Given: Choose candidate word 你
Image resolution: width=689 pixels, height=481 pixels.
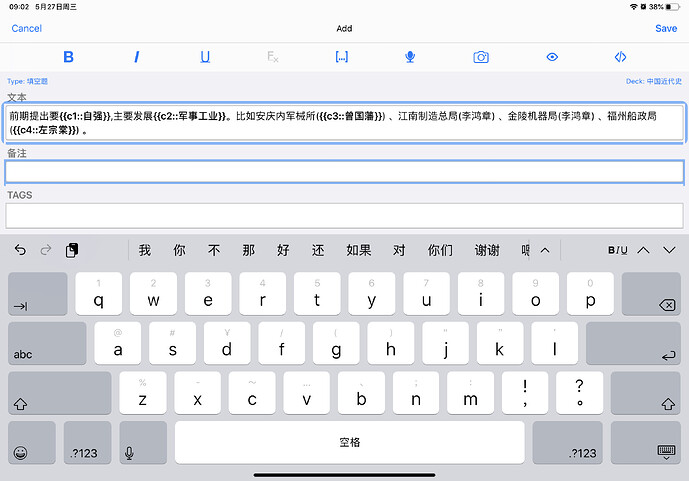Looking at the screenshot, I should (179, 250).
